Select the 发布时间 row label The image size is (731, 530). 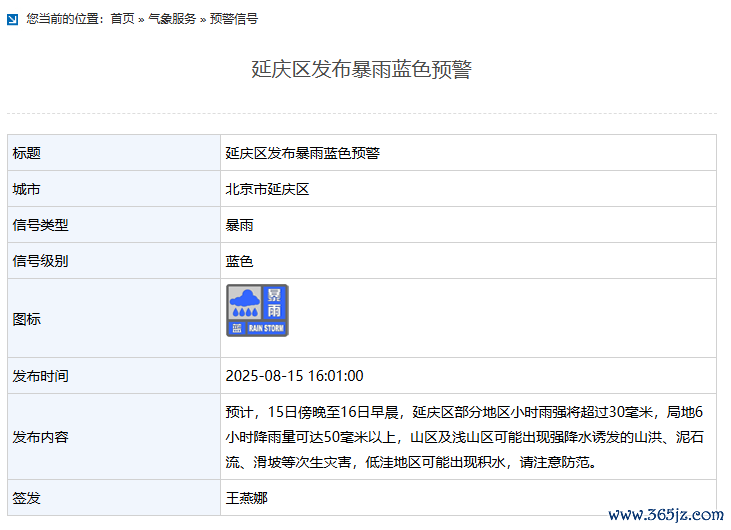coord(41,376)
